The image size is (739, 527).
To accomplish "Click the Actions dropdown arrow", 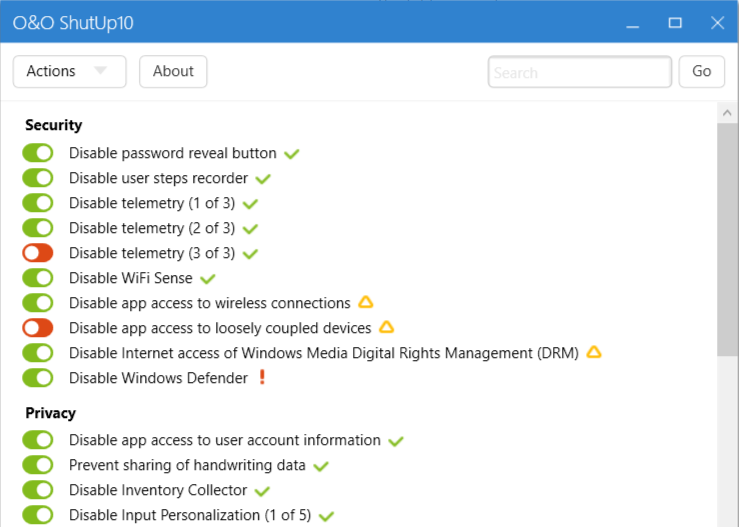I will pyautogui.click(x=100, y=71).
